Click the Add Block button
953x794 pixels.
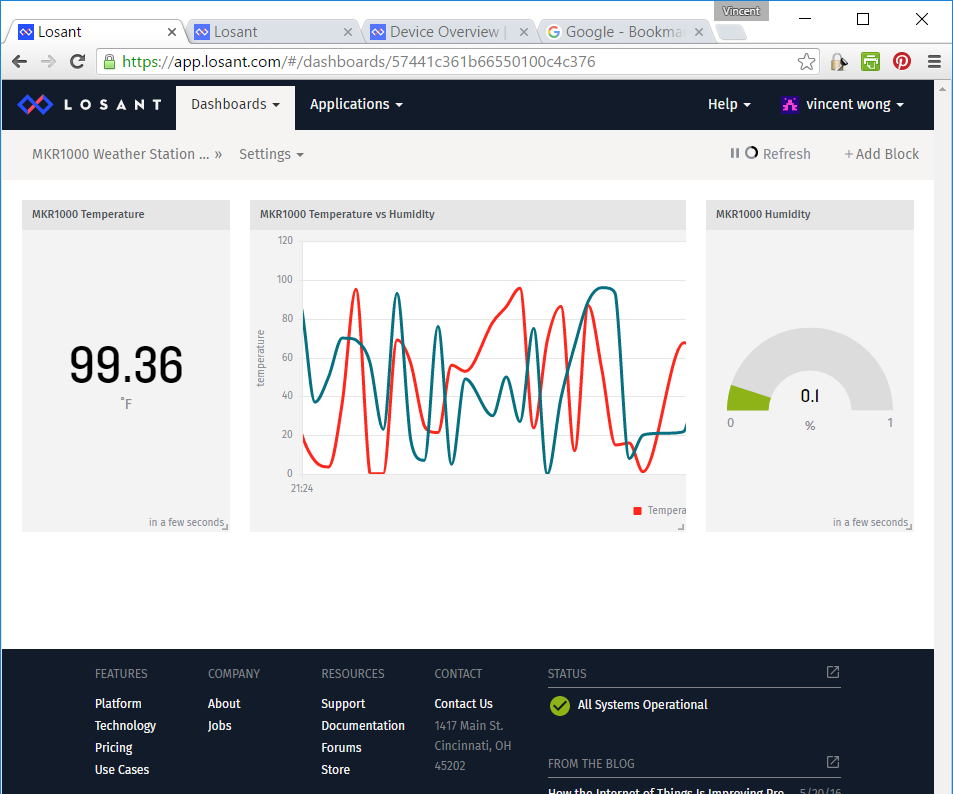tap(881, 154)
